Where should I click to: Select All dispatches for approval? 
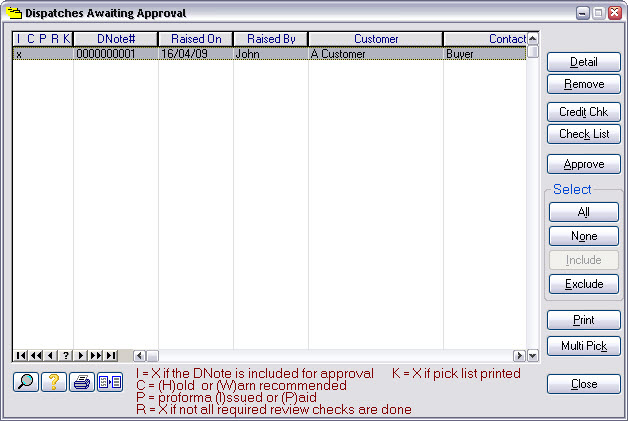pos(584,212)
